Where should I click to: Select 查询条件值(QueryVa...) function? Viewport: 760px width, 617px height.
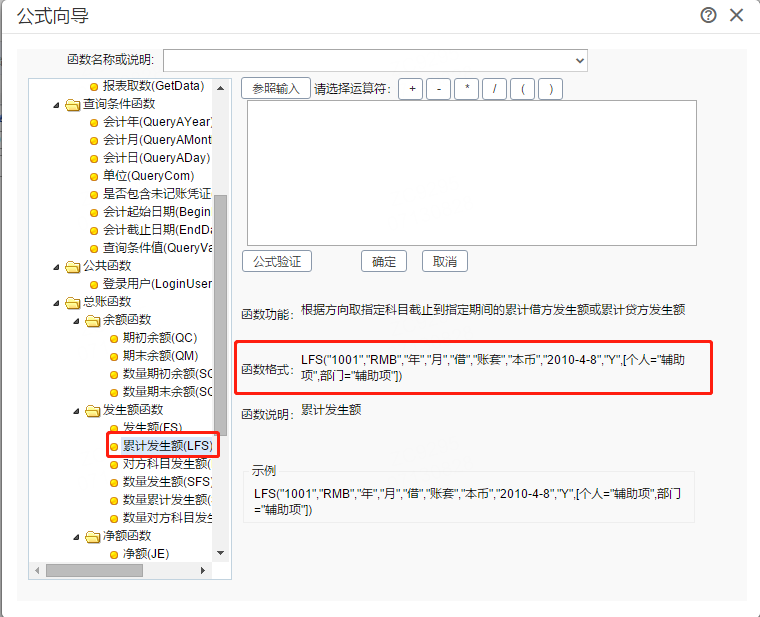[x=157, y=248]
